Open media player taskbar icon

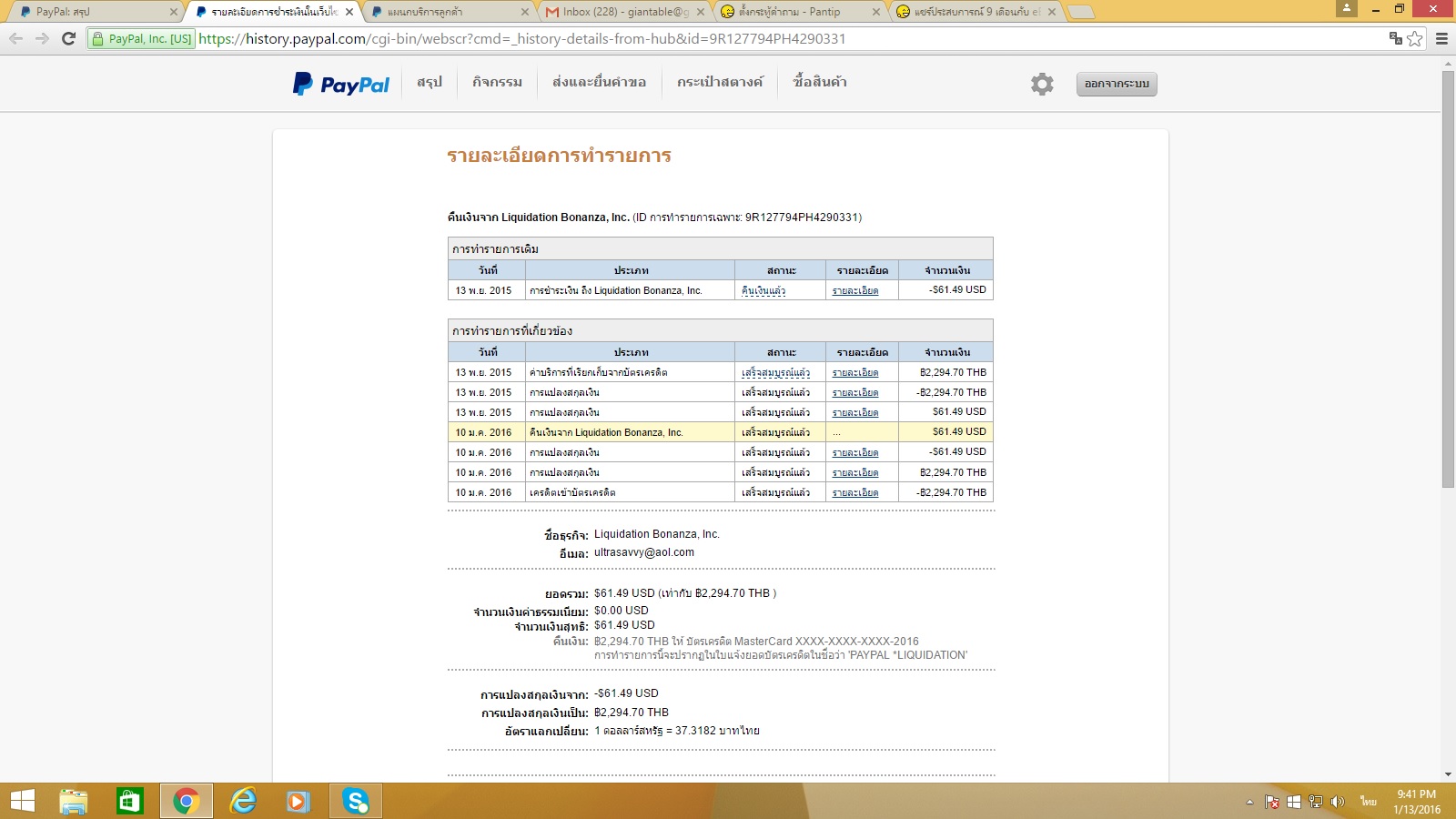point(298,801)
